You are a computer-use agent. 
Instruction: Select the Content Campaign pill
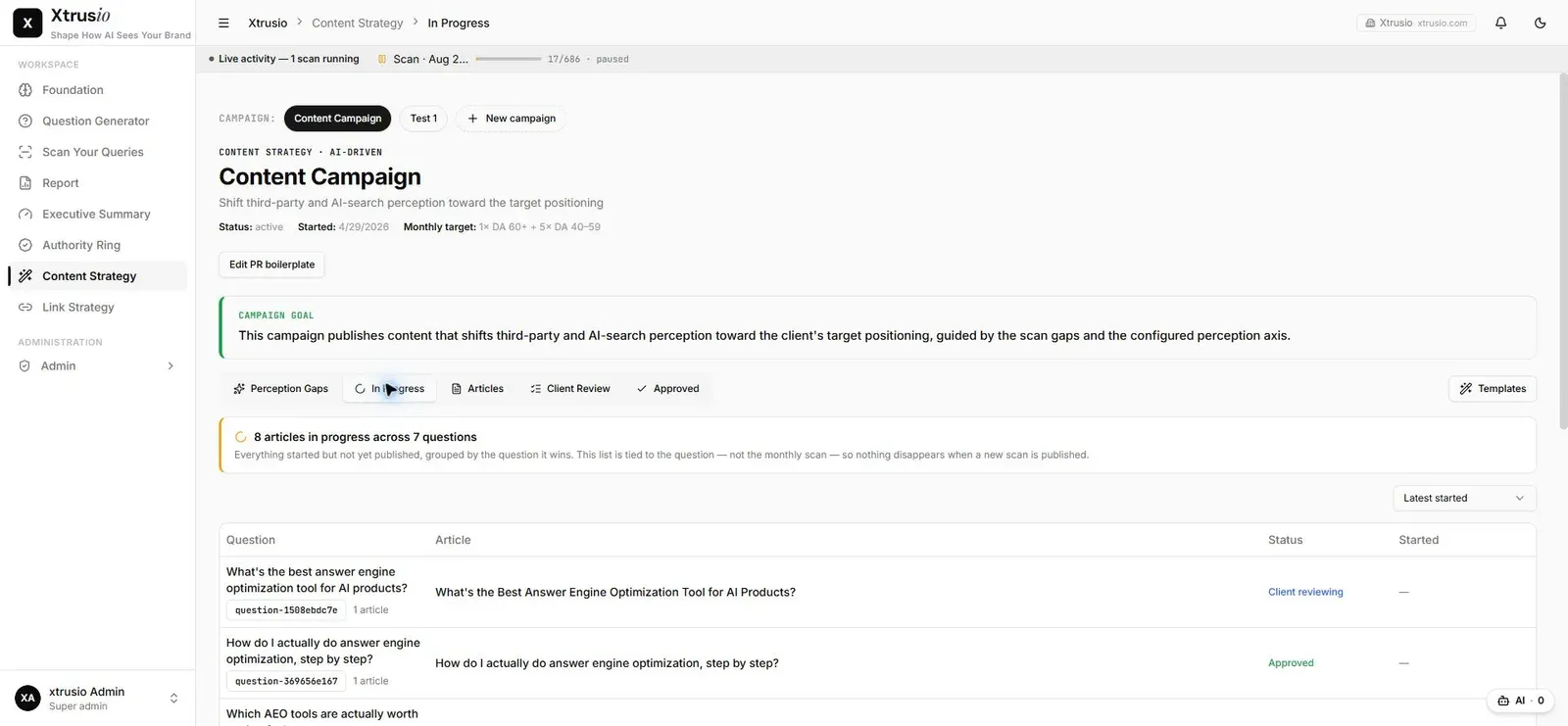click(337, 119)
